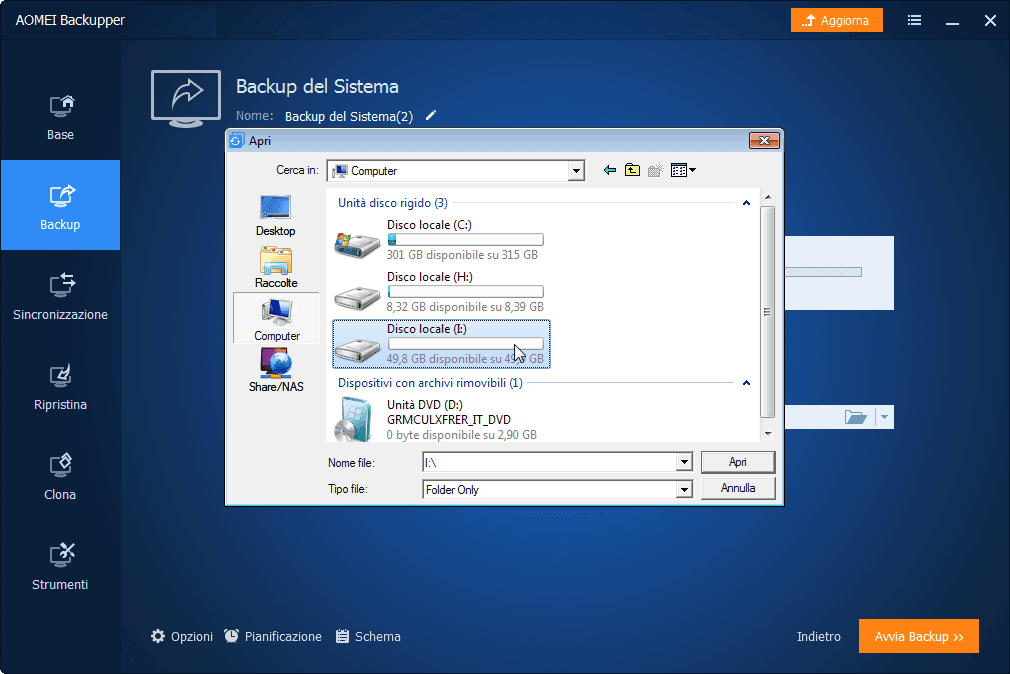Close the Apri dialog
This screenshot has width=1010, height=674.
[x=764, y=140]
